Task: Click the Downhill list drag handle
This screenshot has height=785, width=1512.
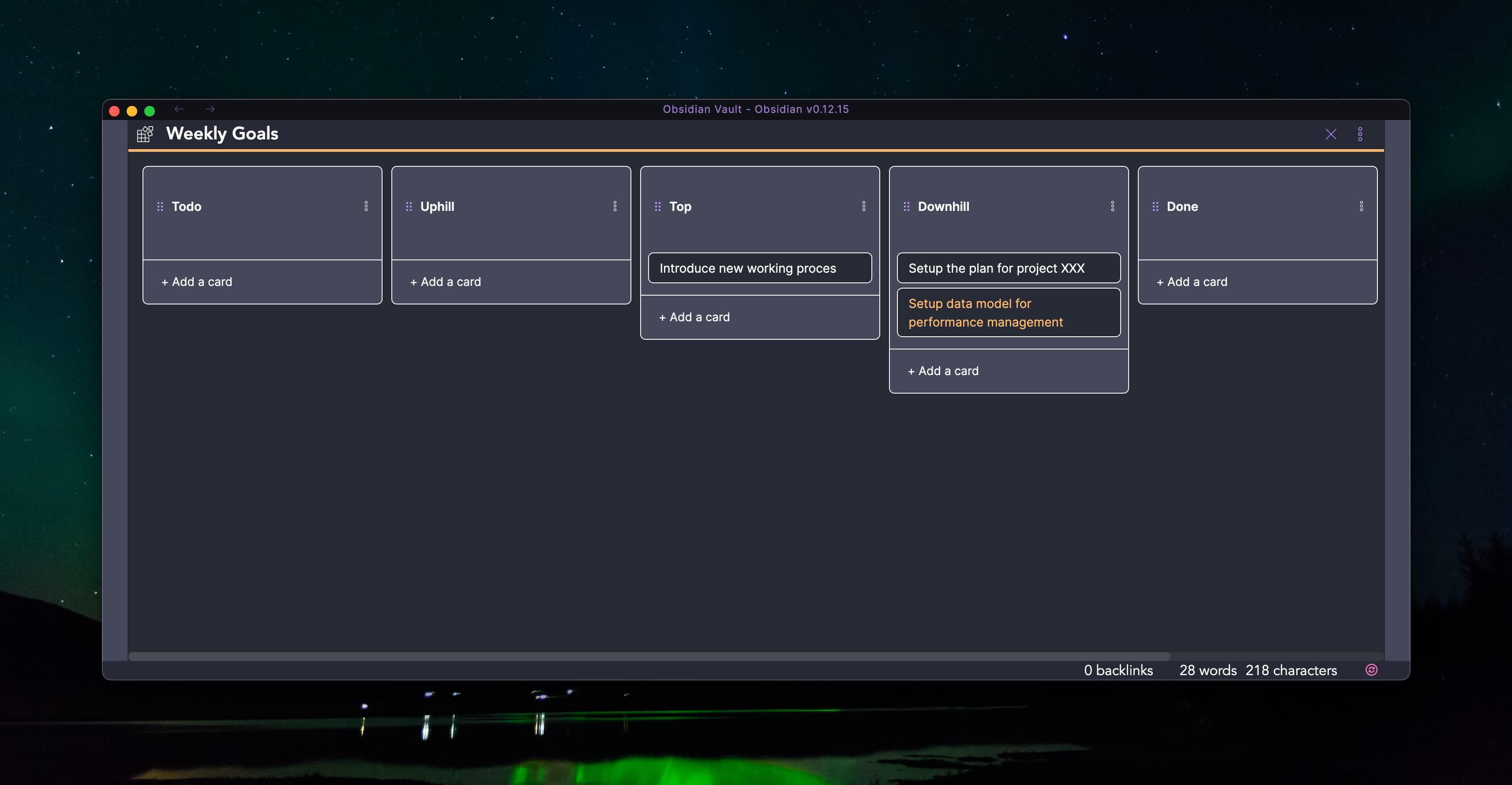Action: (x=906, y=207)
